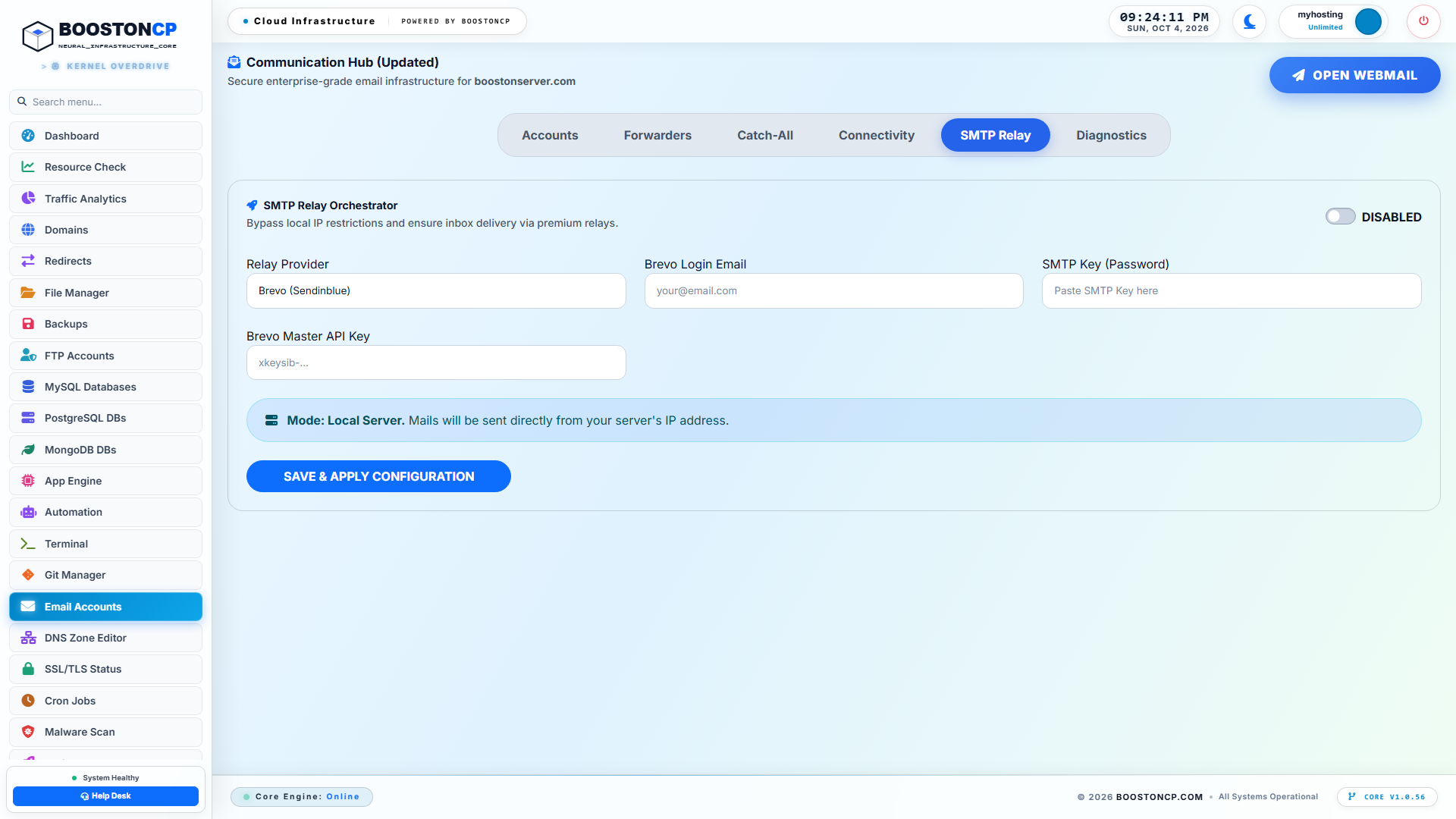
Task: Focus the SMTP Key password field
Action: pyautogui.click(x=1232, y=290)
